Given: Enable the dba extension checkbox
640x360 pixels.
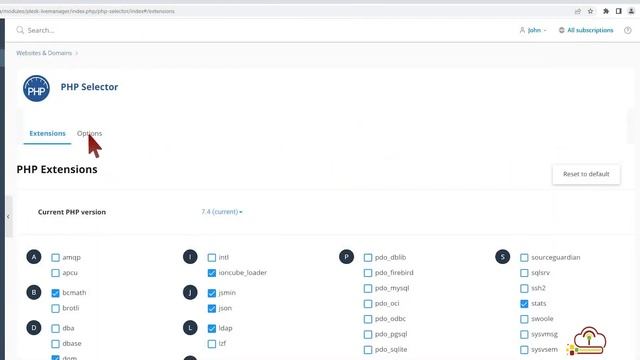Looking at the screenshot, I should point(56,328).
